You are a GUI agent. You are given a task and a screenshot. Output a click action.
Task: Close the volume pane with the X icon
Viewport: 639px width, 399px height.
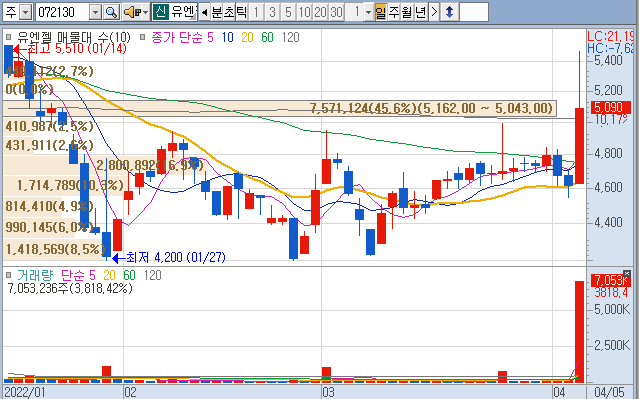[627, 273]
